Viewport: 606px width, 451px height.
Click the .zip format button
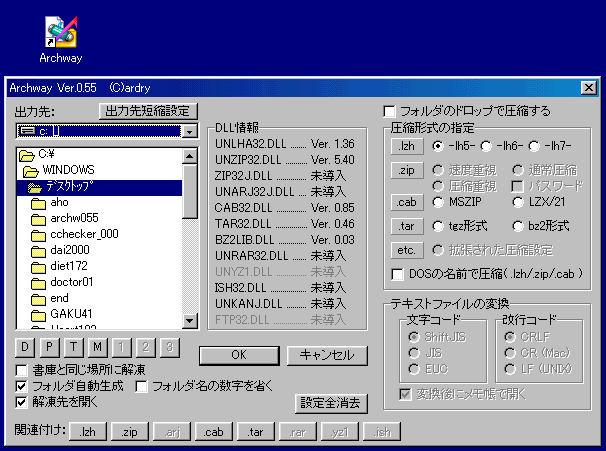coord(405,170)
